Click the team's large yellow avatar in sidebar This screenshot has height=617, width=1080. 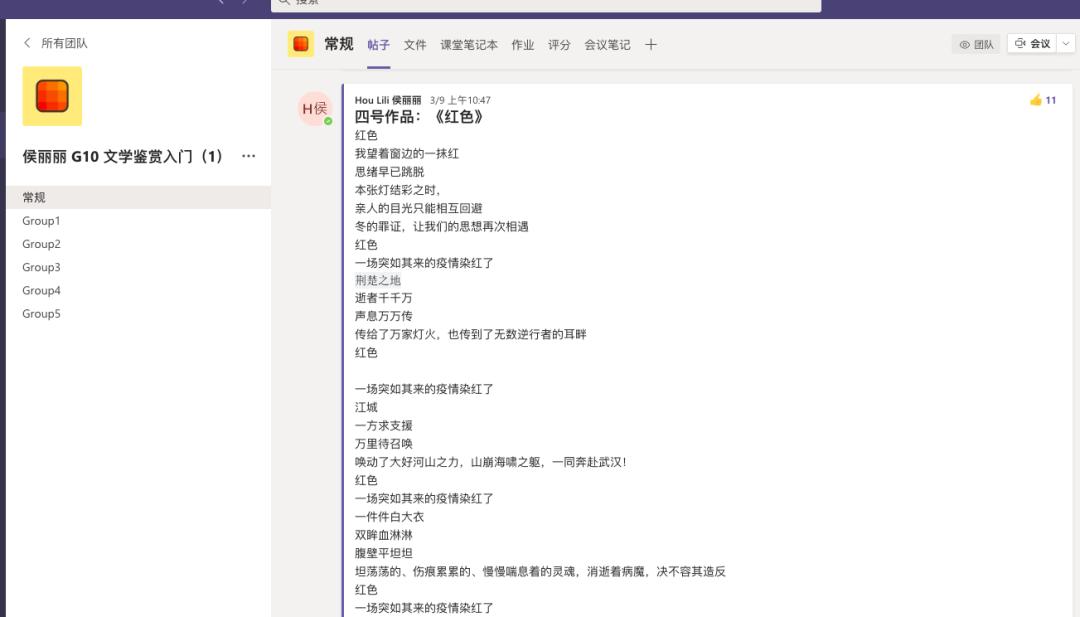click(51, 96)
